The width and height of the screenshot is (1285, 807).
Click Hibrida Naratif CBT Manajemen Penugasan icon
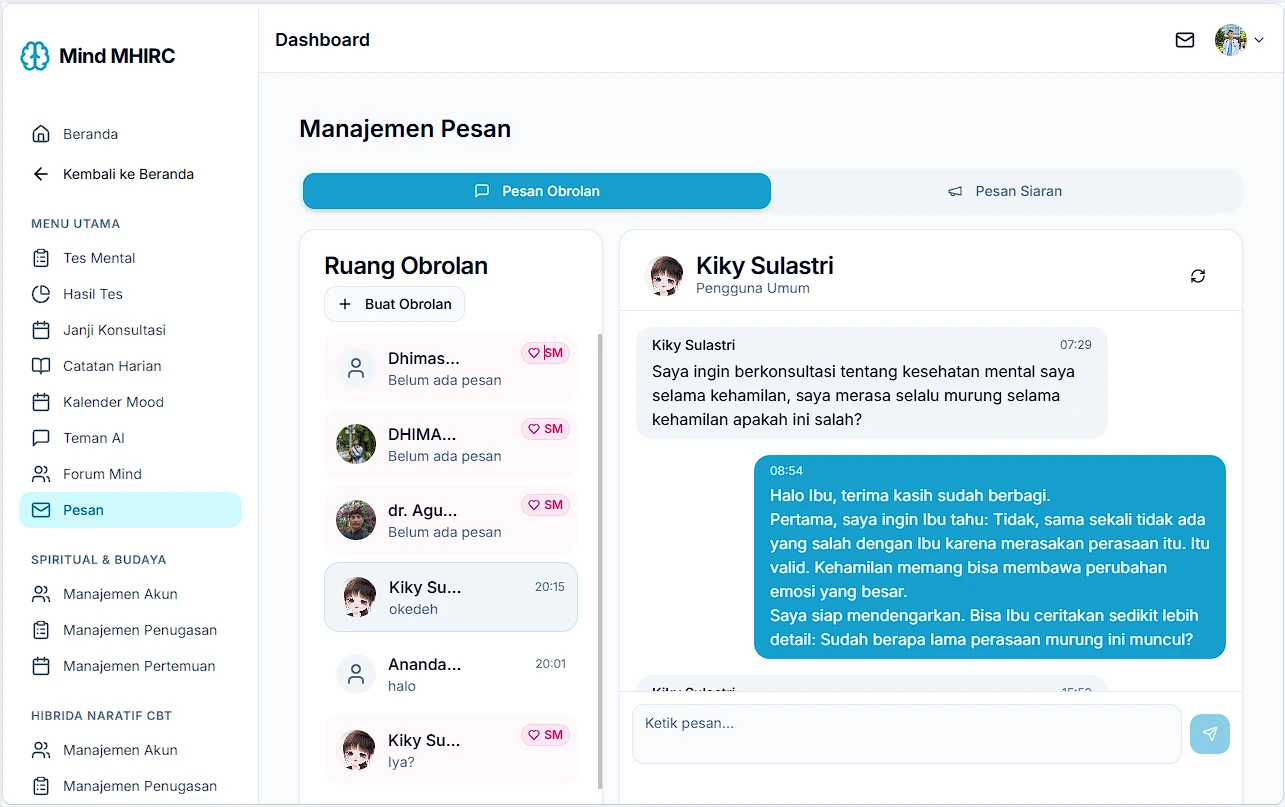(41, 786)
